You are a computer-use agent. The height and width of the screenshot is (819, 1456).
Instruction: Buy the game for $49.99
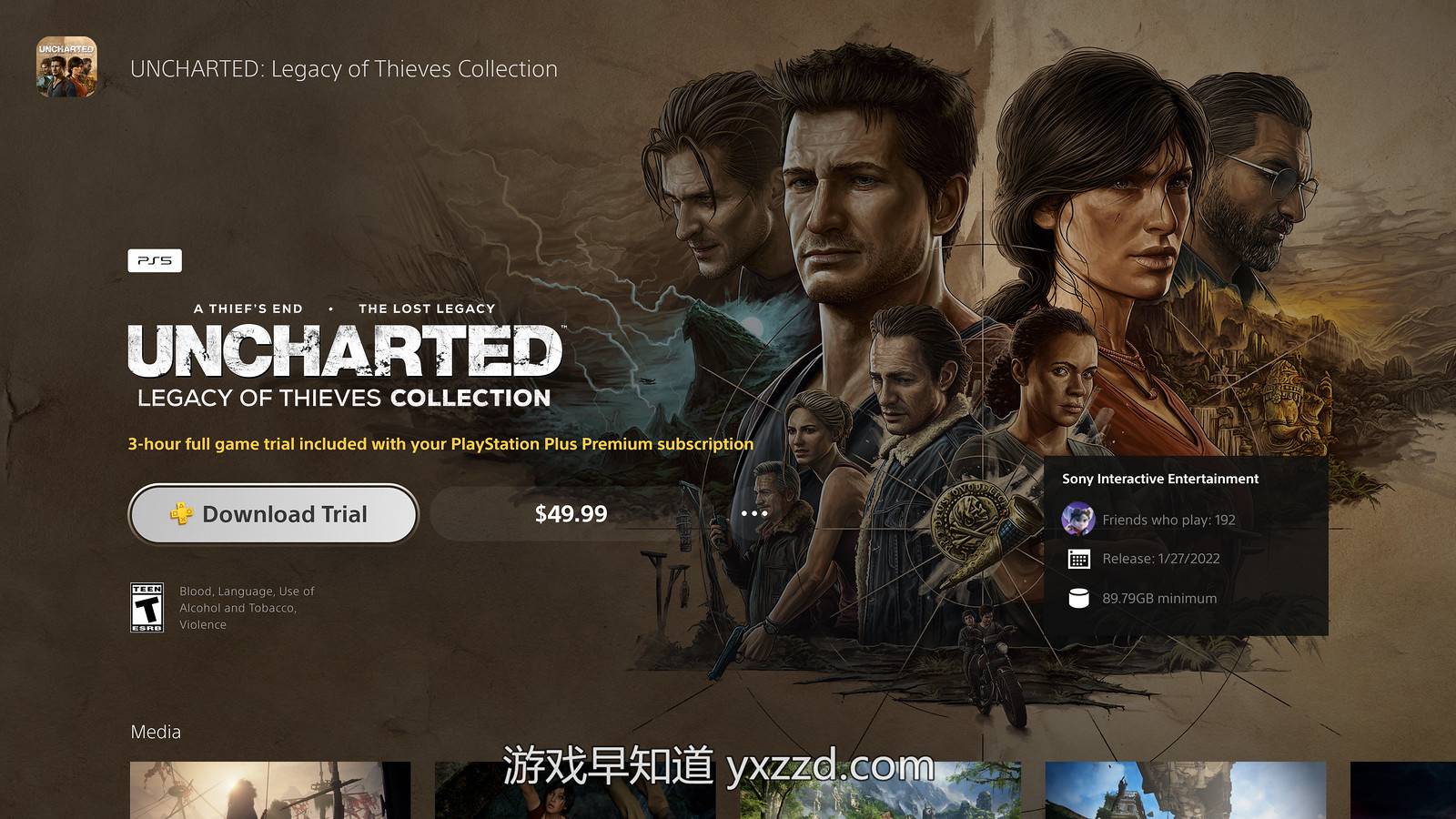click(571, 514)
